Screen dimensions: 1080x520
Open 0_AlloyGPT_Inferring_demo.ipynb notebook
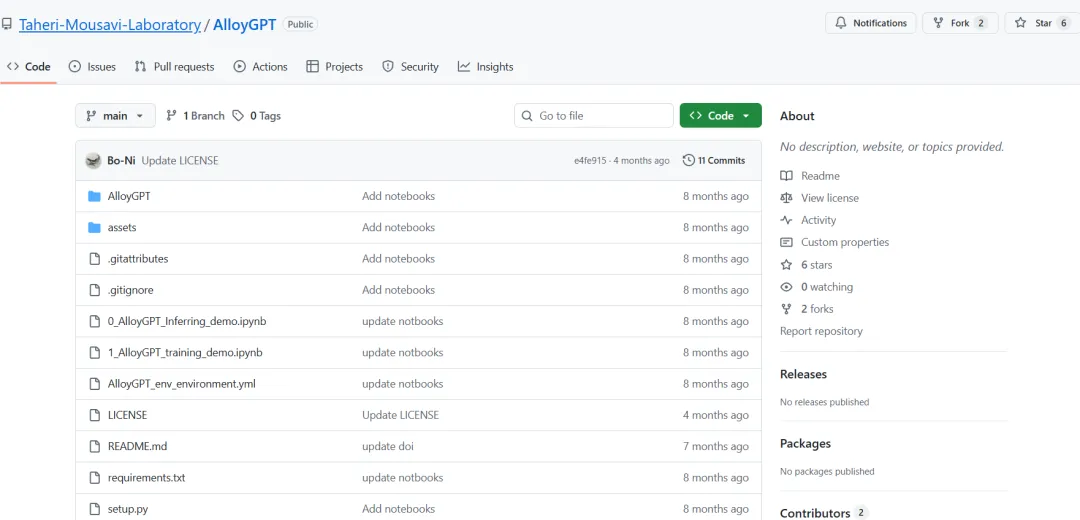click(187, 321)
